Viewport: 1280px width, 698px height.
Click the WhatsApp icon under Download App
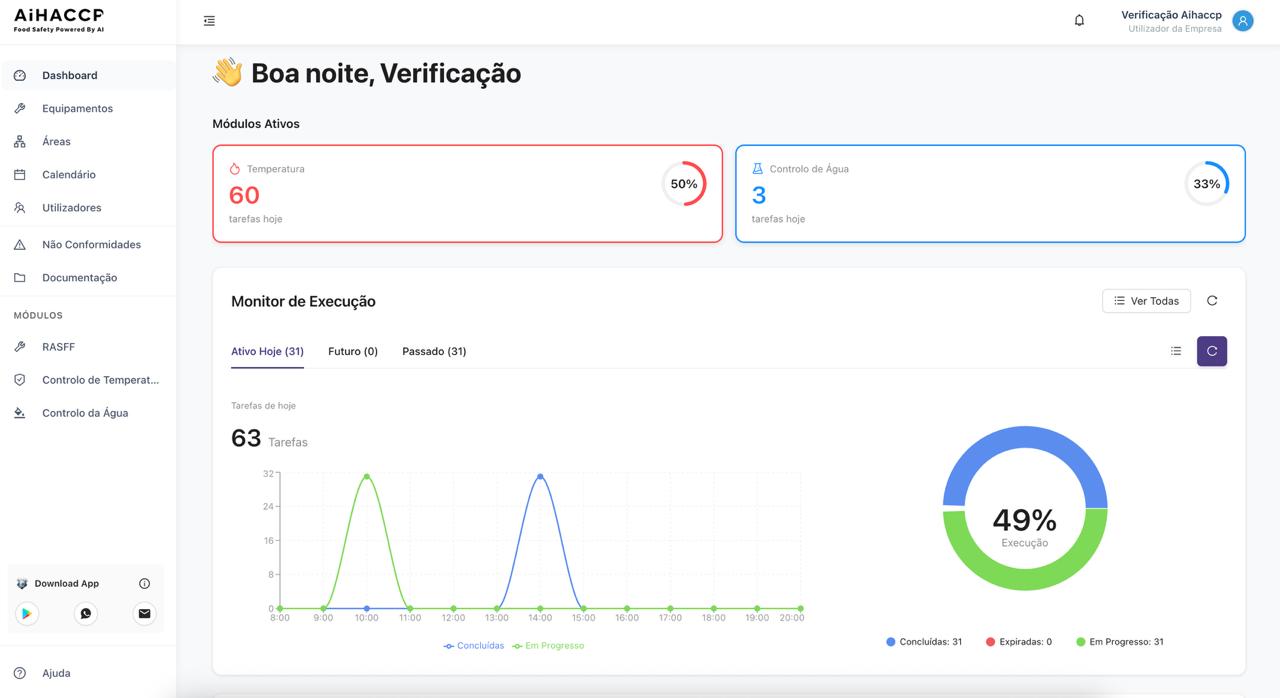tap(86, 614)
